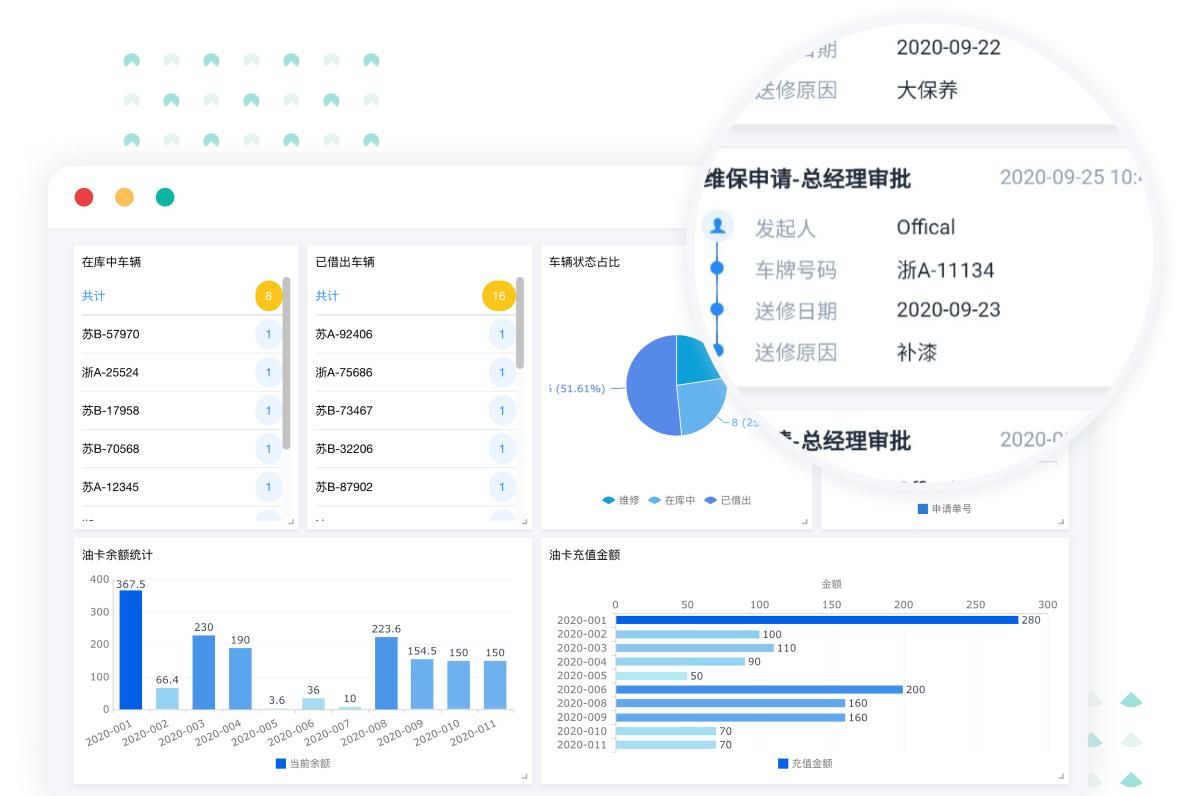Click the 2020-003 balance bar labeled 230
The image size is (1202, 796).
(204, 672)
